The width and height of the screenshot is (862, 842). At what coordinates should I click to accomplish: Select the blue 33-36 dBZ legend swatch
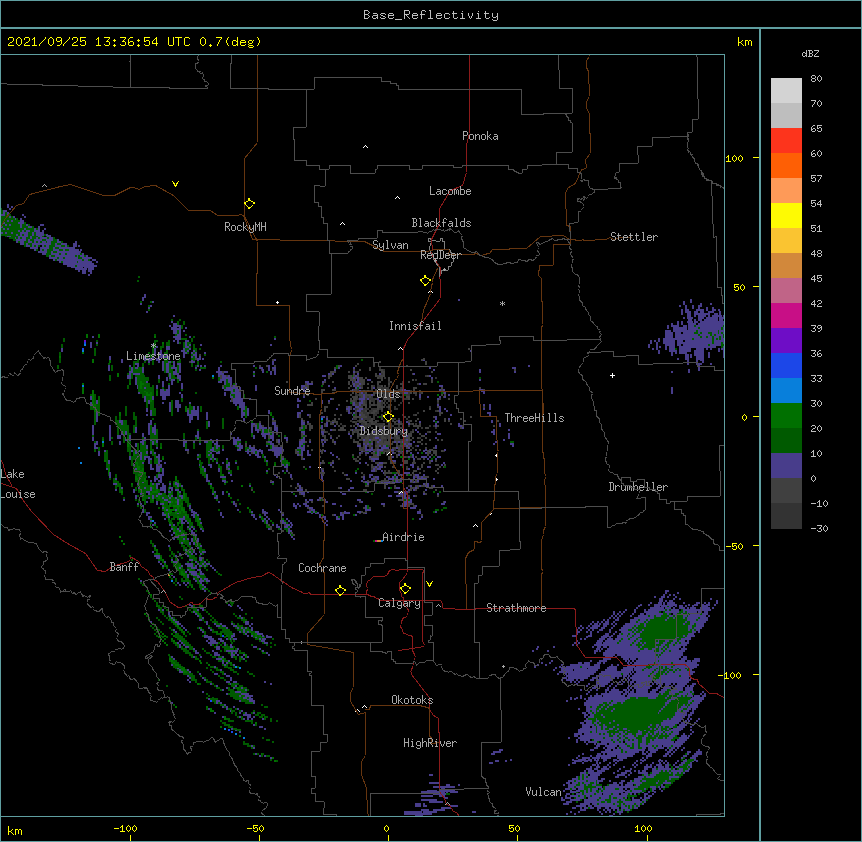point(786,365)
